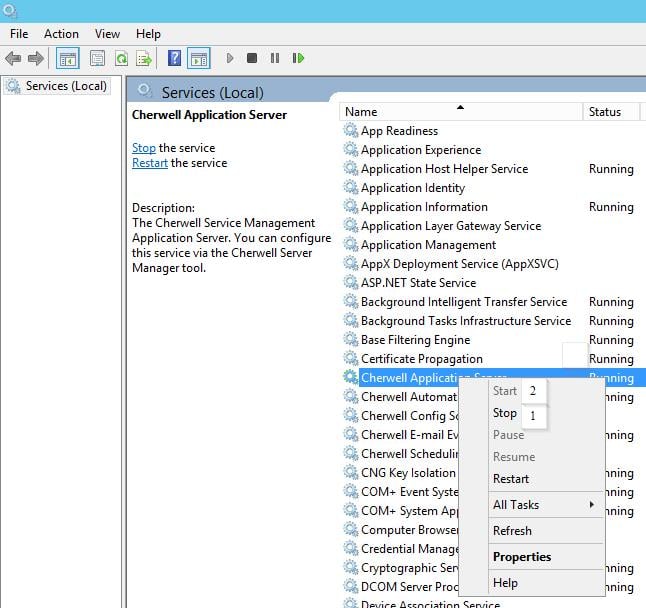
Task: Click the Stop the service link
Action: click(x=144, y=148)
